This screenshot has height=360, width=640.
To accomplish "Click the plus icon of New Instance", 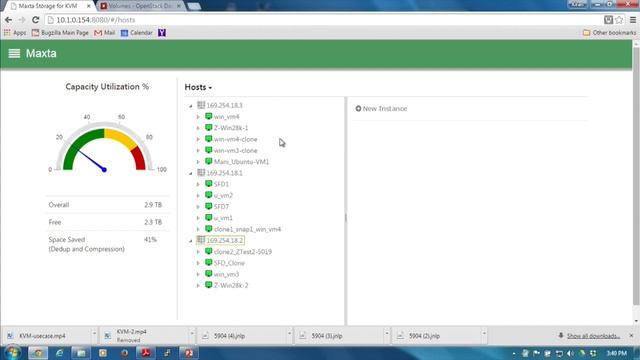I will 358,109.
